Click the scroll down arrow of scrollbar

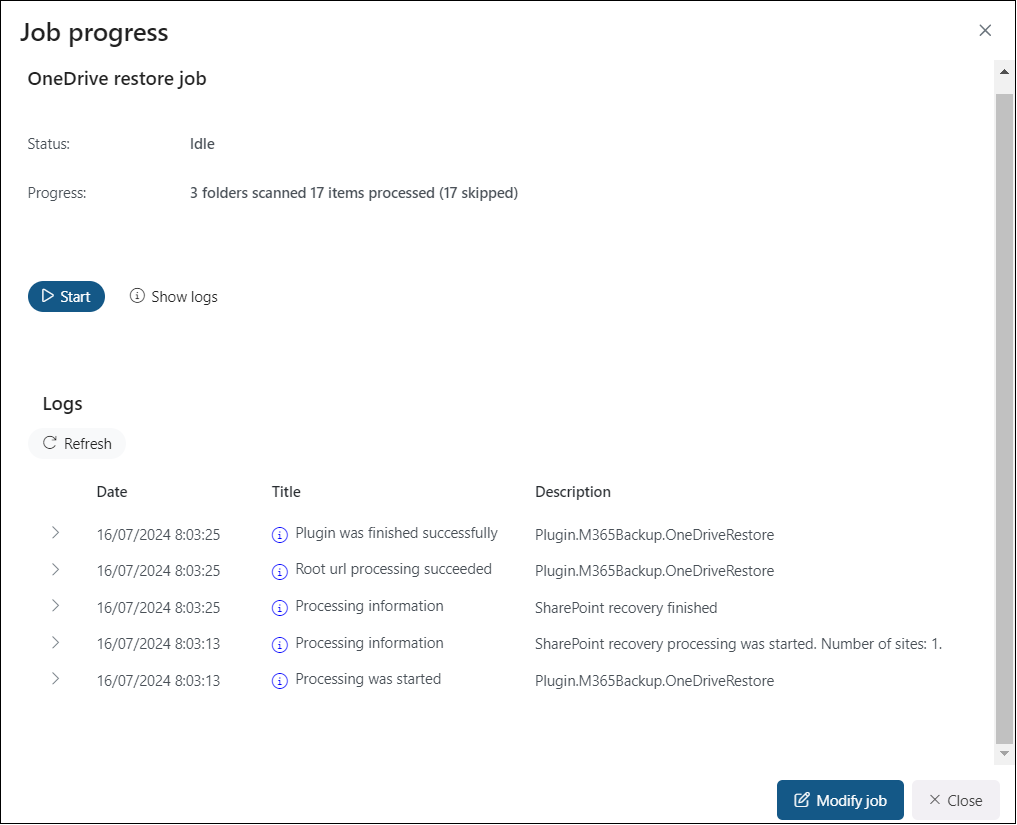(1005, 753)
